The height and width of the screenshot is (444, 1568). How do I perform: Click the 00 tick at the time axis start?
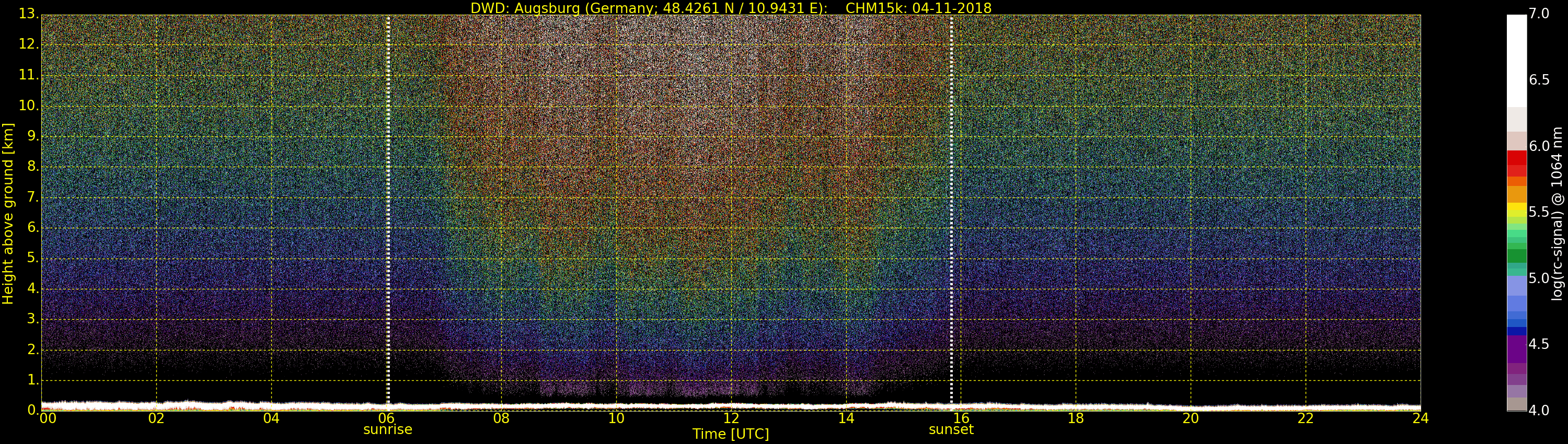tap(48, 418)
